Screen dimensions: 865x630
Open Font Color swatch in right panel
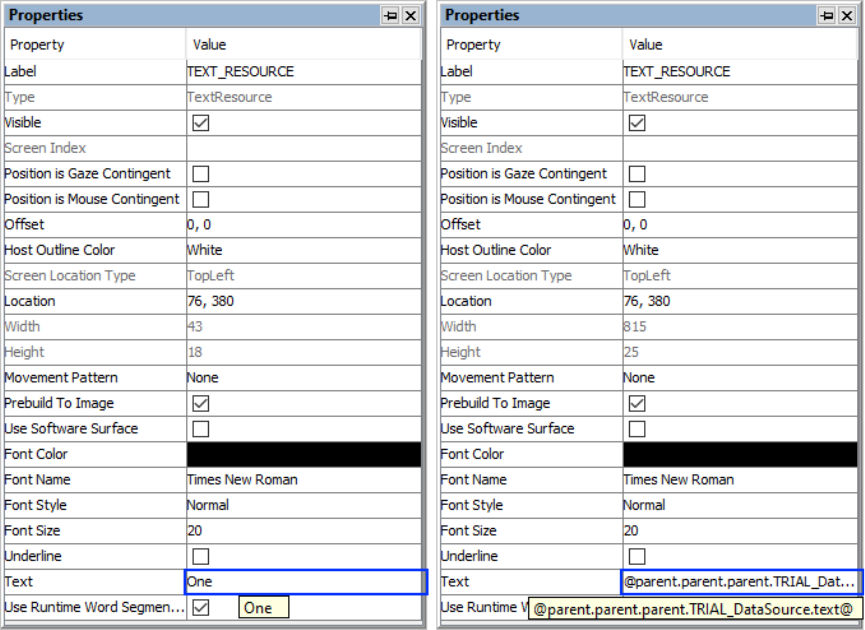tap(740, 455)
